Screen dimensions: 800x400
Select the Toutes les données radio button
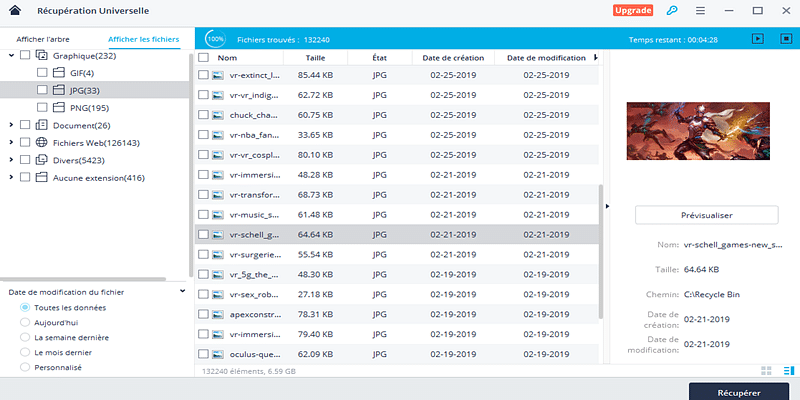click(x=24, y=308)
